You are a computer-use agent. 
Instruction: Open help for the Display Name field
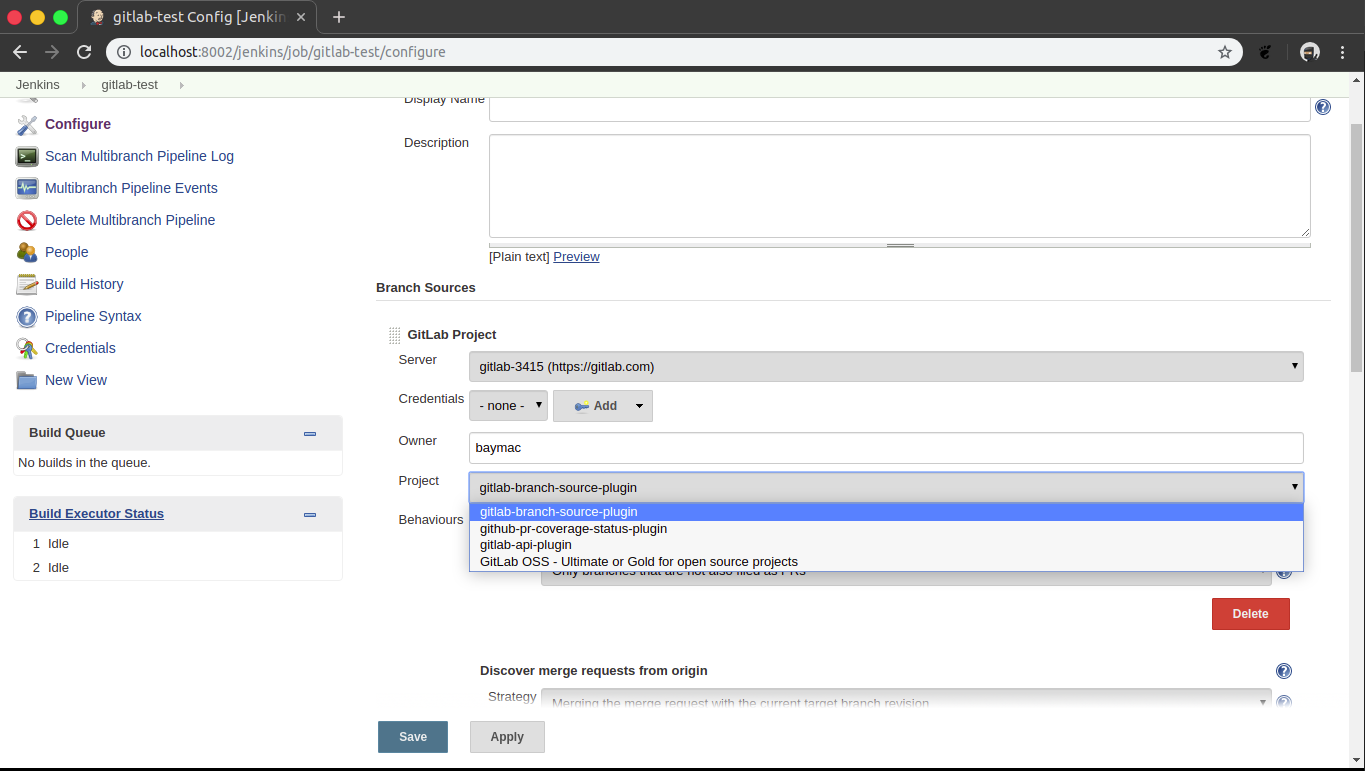pyautogui.click(x=1323, y=107)
